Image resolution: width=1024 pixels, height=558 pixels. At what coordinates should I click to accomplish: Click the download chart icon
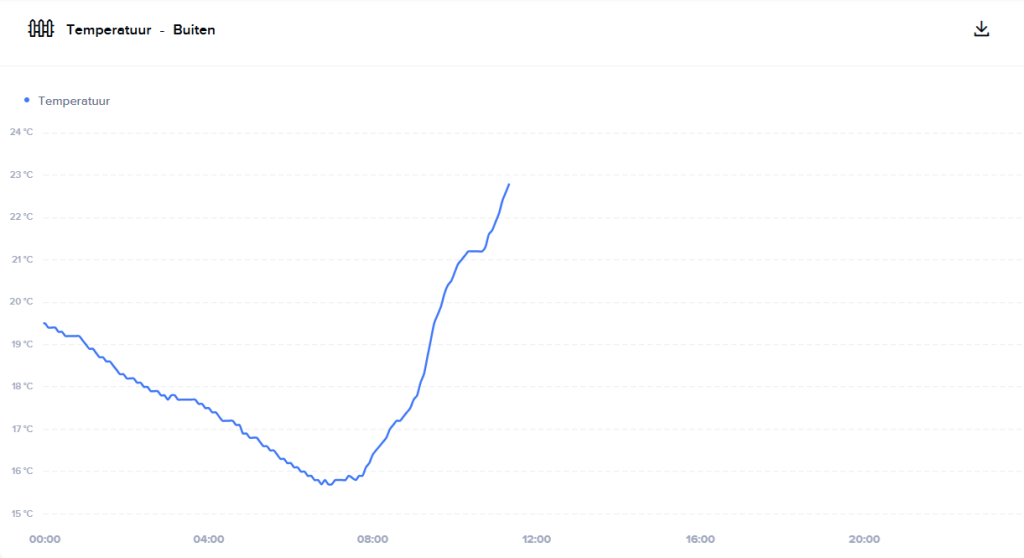pyautogui.click(x=981, y=29)
